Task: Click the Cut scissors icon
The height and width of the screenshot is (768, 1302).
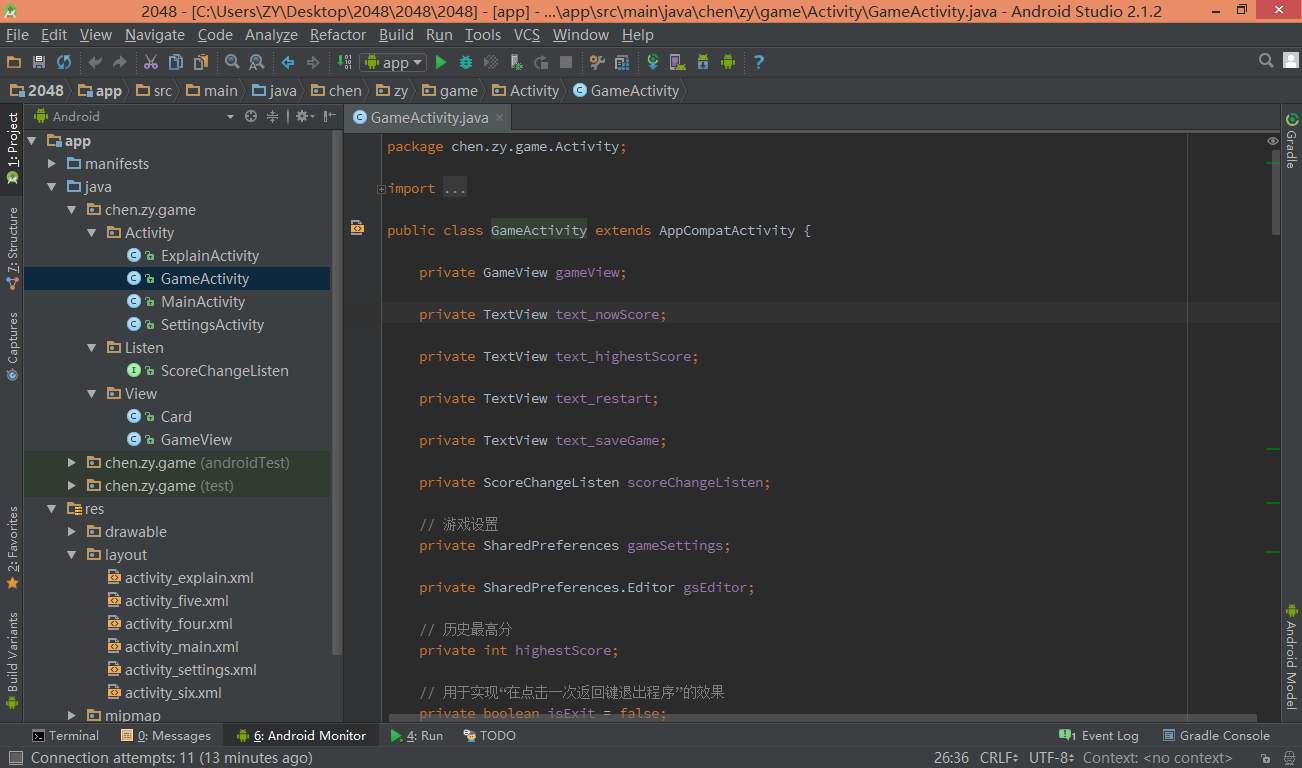Action: pyautogui.click(x=151, y=62)
